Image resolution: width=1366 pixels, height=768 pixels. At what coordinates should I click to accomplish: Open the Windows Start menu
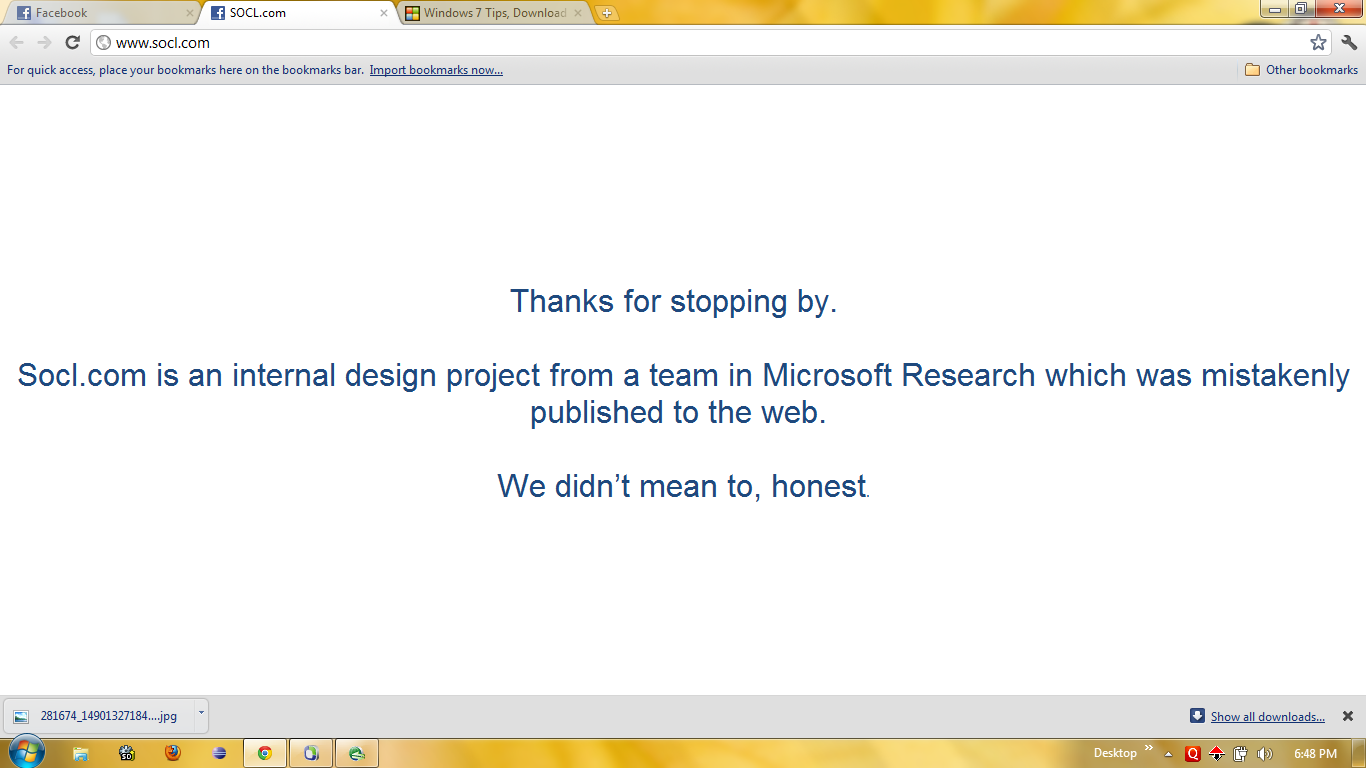[x=26, y=753]
